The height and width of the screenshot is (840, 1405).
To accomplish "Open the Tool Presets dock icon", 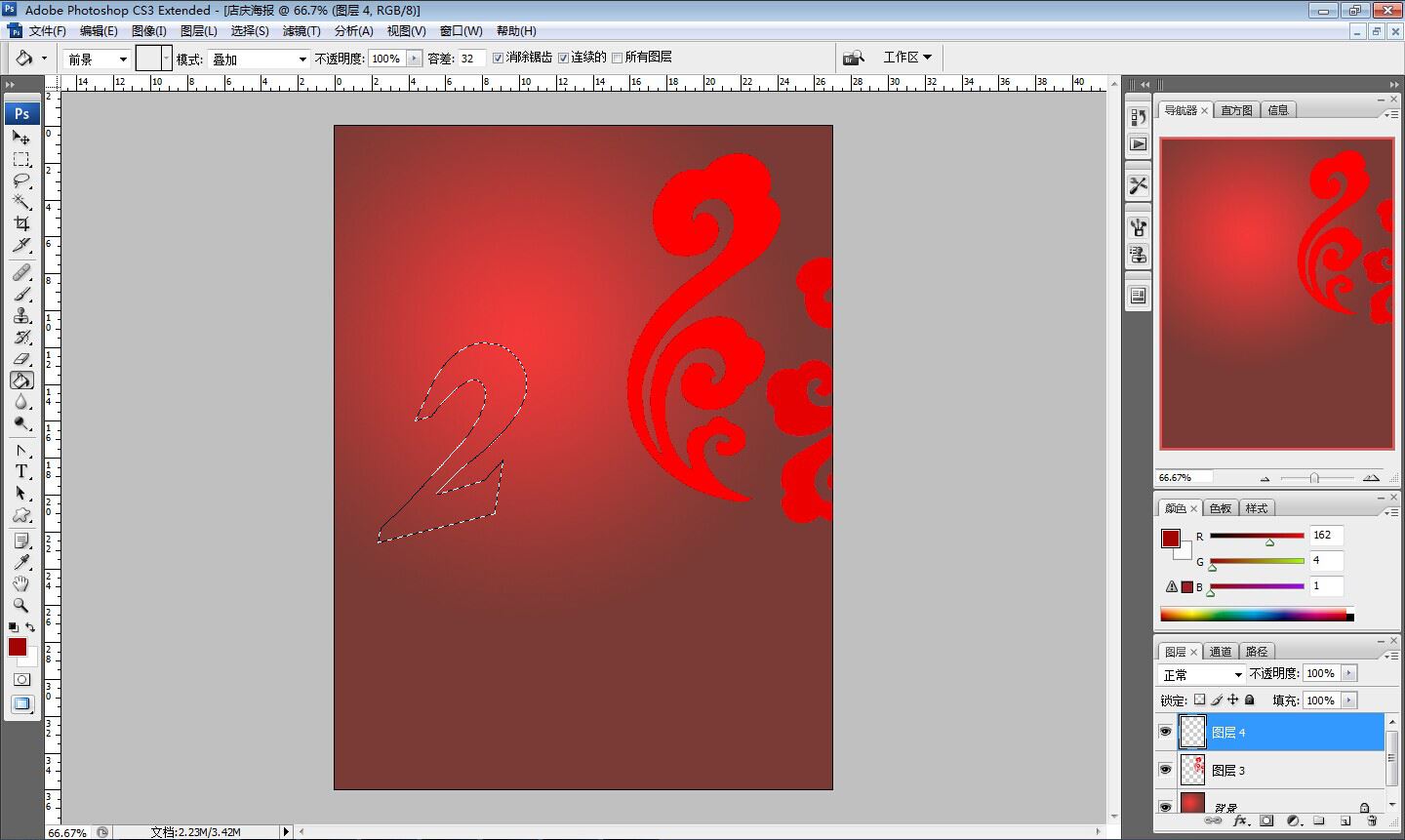I will tap(1139, 185).
